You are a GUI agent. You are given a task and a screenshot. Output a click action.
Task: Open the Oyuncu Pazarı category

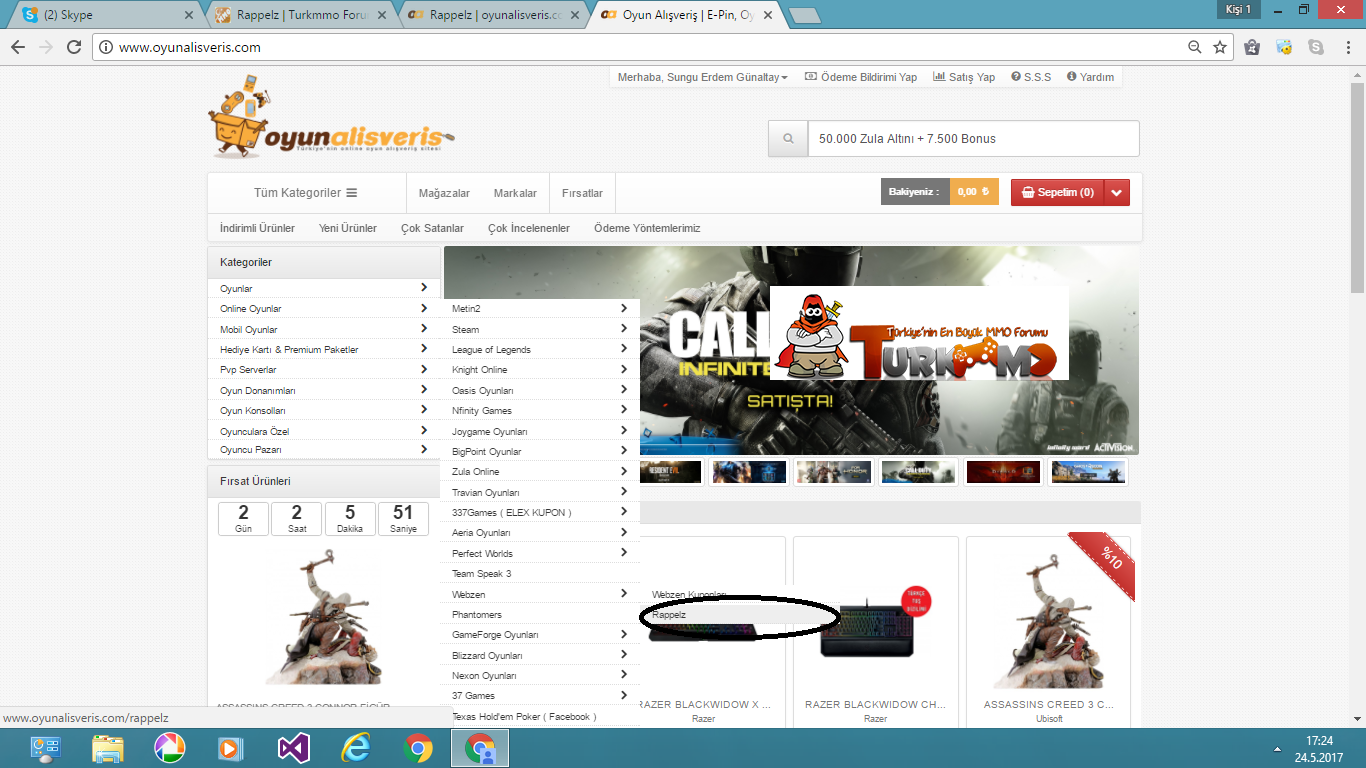point(324,450)
